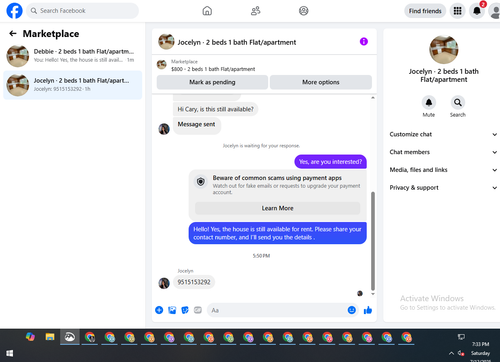Attach a photo using the image icon
The height and width of the screenshot is (362, 500).
pos(172,310)
